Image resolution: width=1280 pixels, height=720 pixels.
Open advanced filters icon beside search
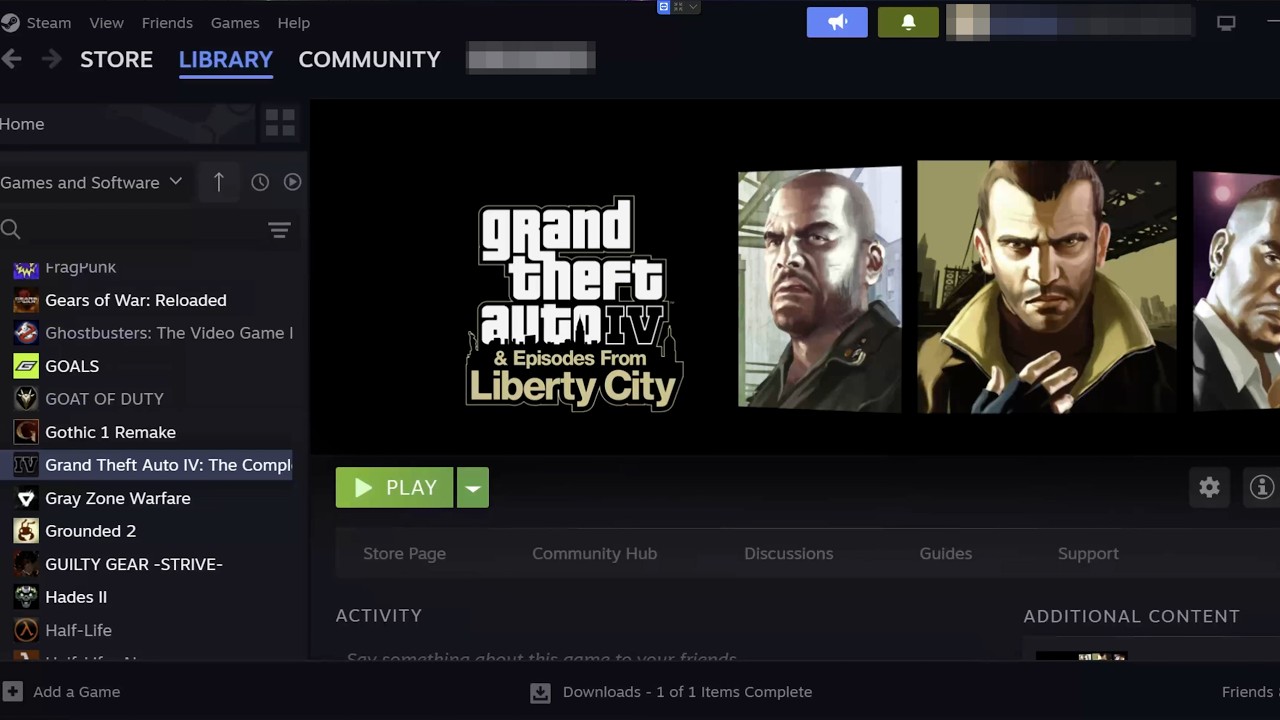pos(279,230)
